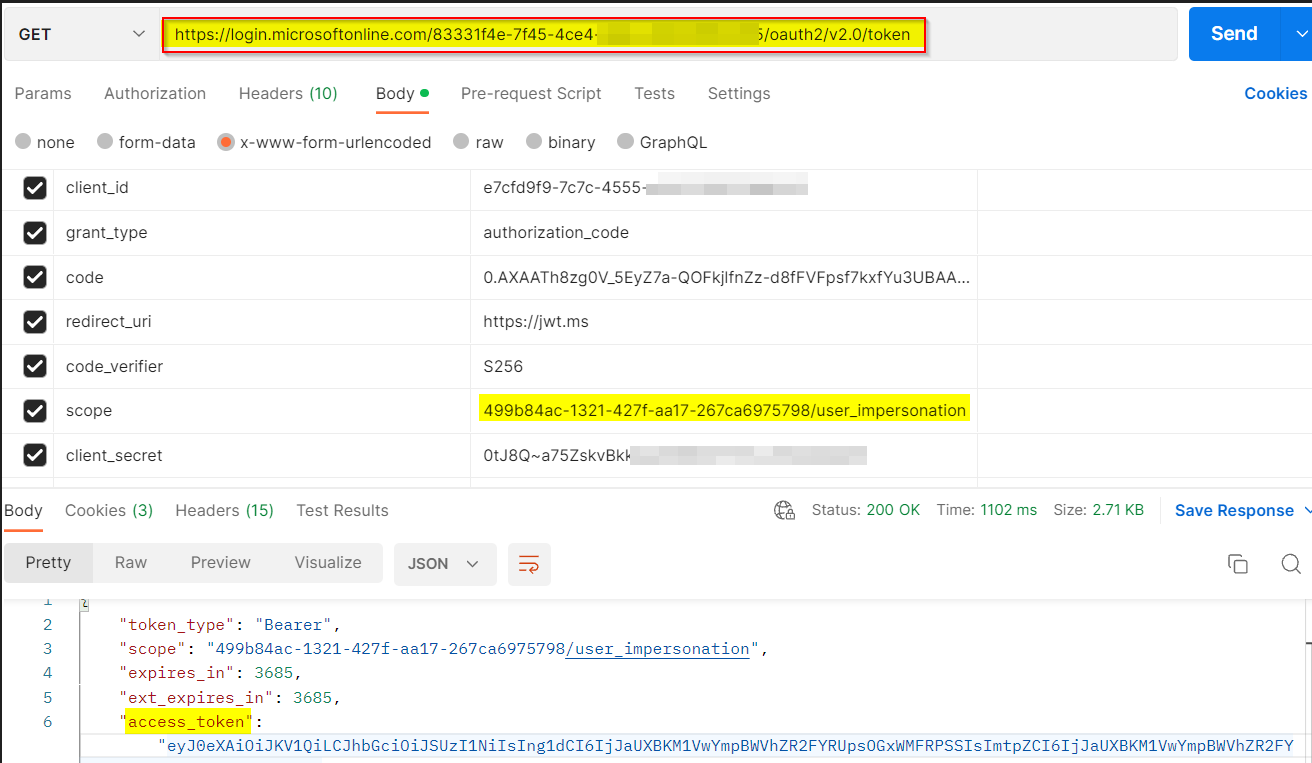This screenshot has width=1312, height=763.
Task: Select the request Body tab
Action: [402, 94]
